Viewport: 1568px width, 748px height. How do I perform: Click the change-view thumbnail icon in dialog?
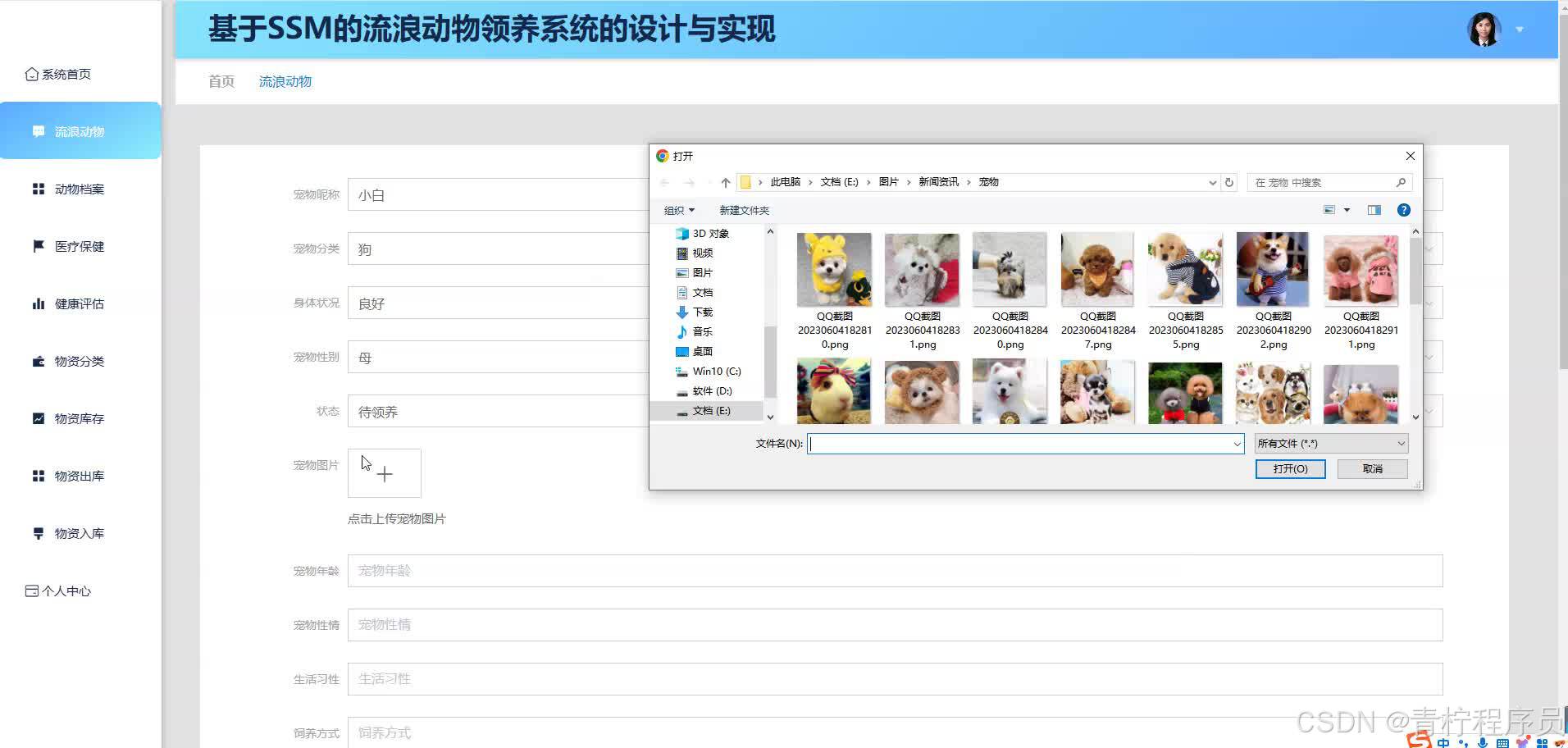point(1330,210)
